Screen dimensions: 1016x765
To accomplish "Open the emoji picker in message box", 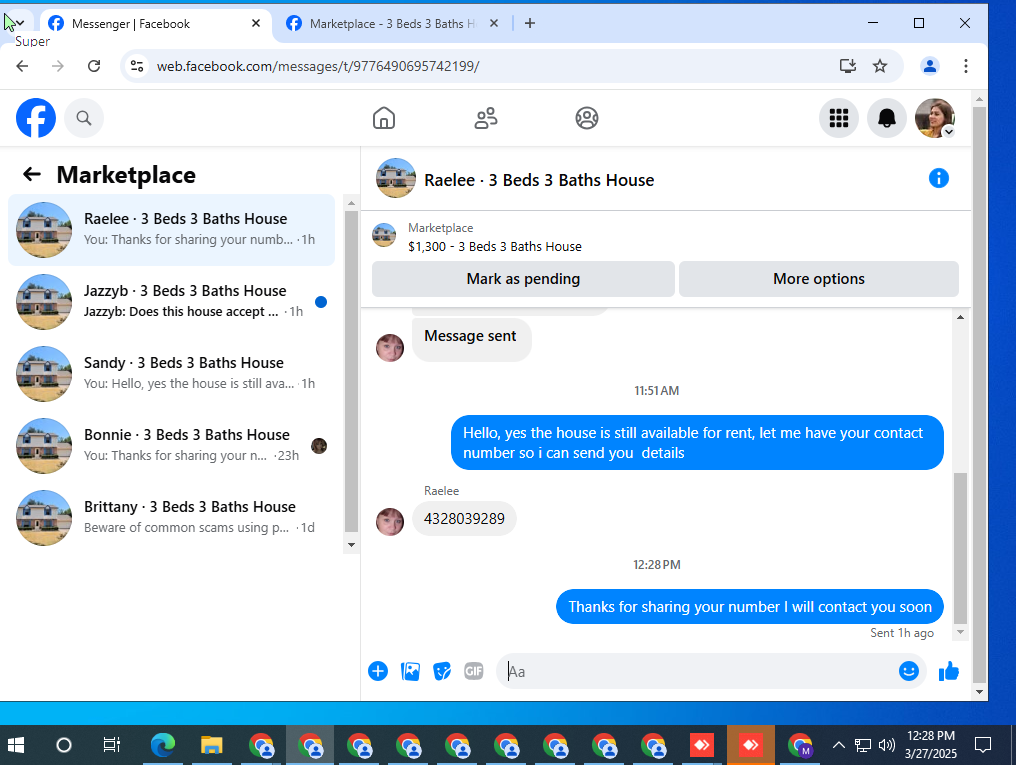I will (908, 671).
